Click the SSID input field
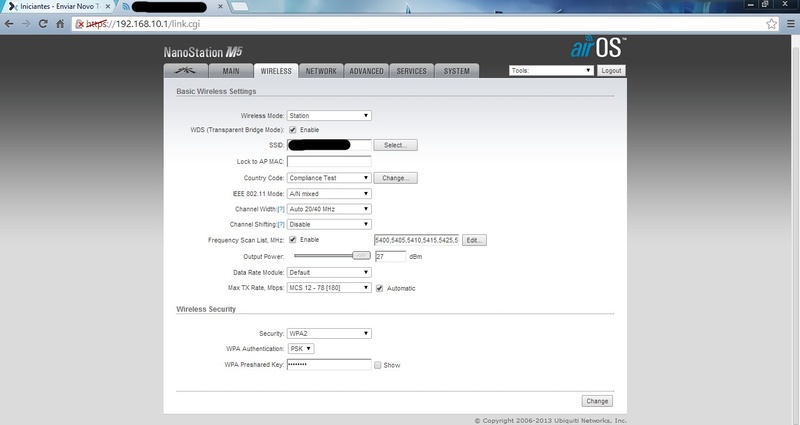Viewport: 800px width, 425px height. [x=329, y=145]
